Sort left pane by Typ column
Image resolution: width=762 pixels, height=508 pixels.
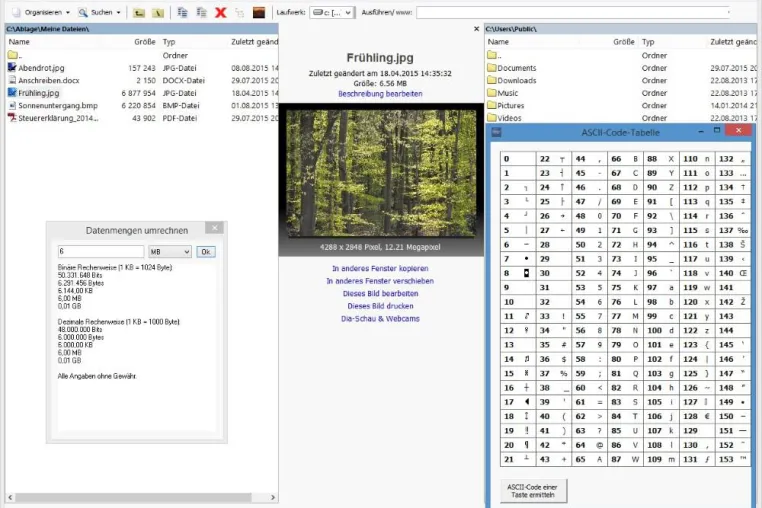pyautogui.click(x=169, y=42)
